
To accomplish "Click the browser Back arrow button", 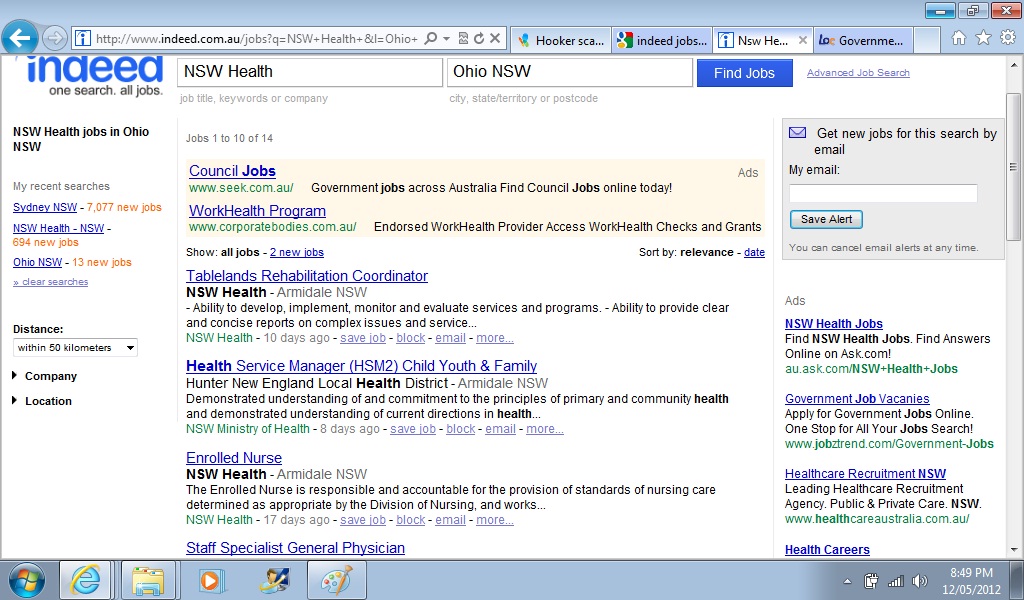I will click(20, 38).
